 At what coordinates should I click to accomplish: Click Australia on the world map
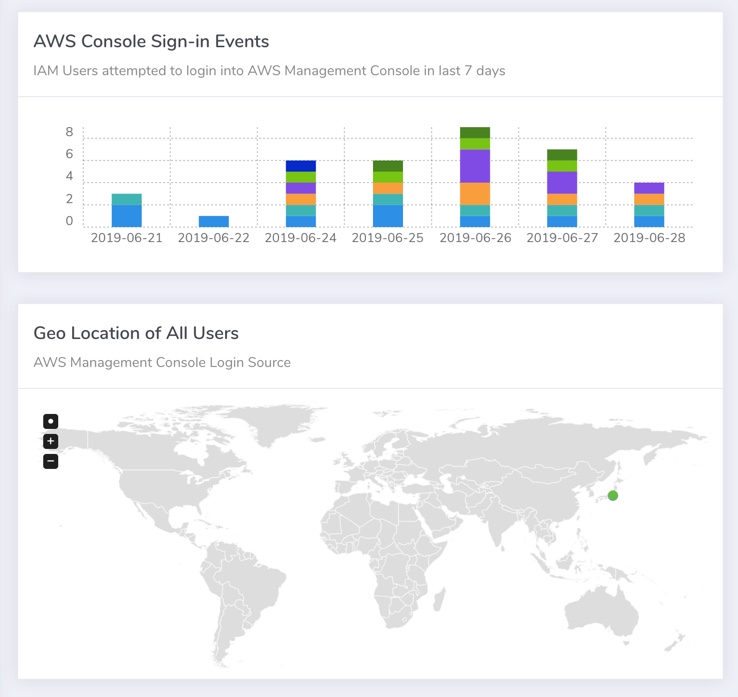(x=600, y=612)
